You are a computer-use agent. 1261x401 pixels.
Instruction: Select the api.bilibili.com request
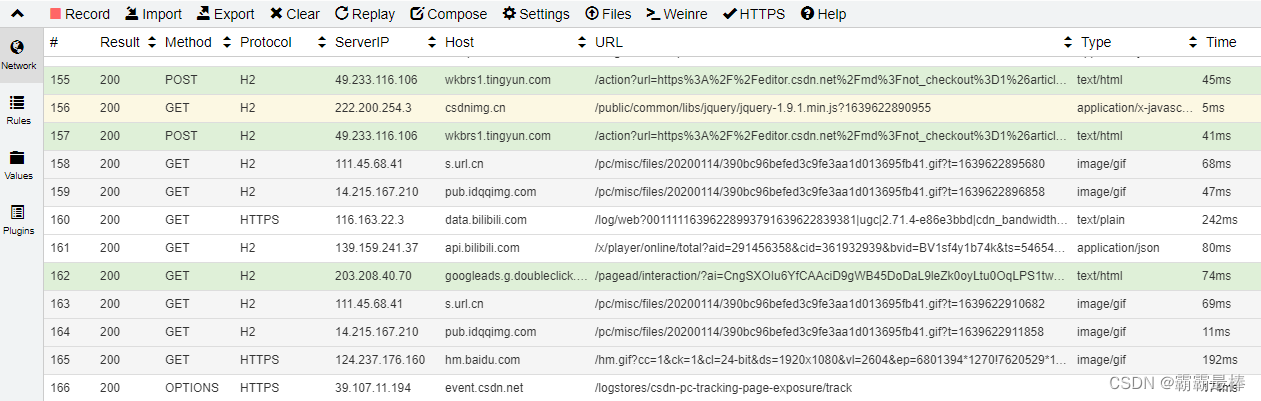pos(652,248)
